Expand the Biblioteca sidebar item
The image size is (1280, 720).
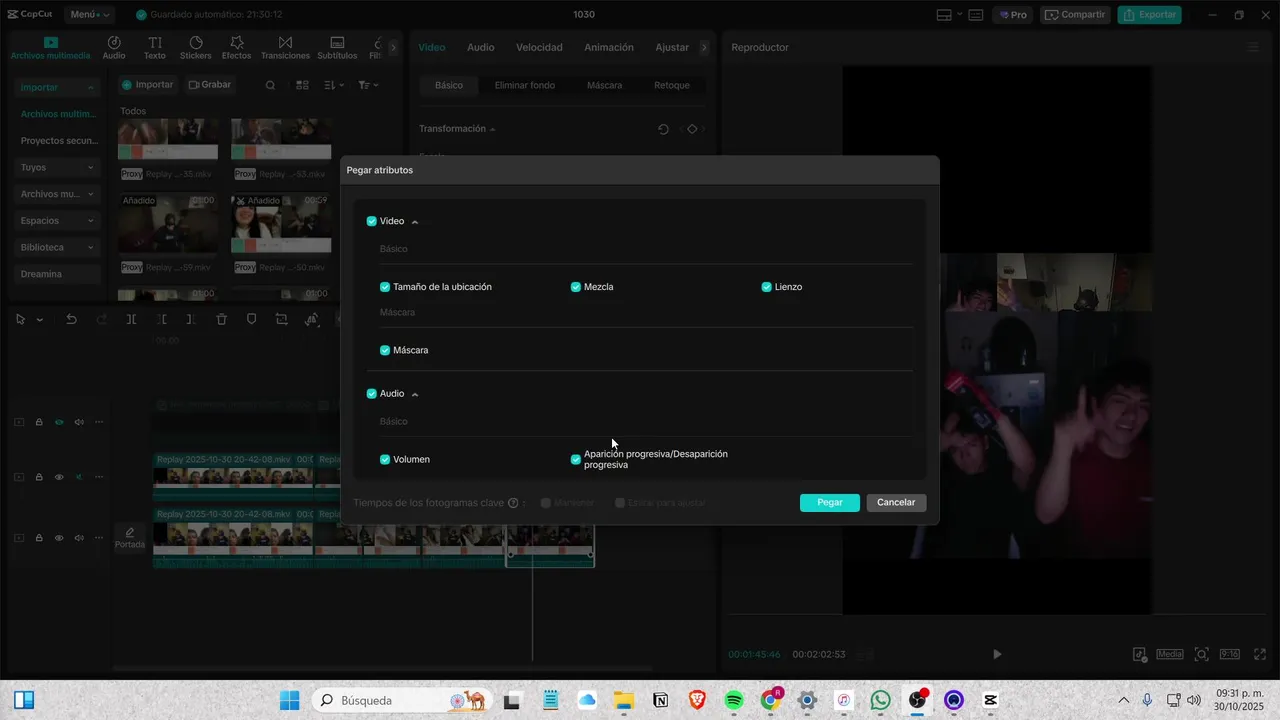tap(58, 248)
